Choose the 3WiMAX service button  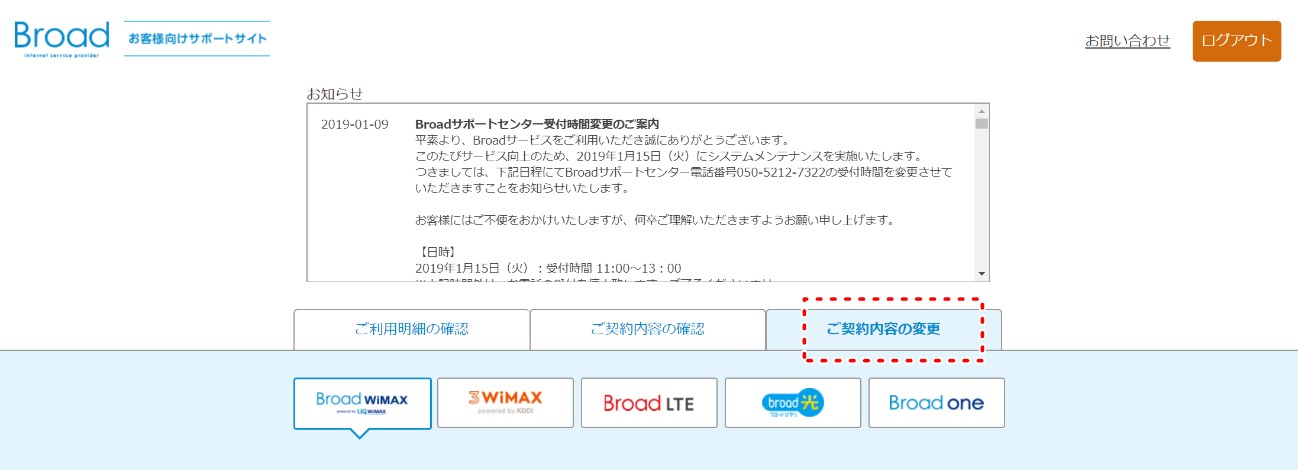tap(505, 403)
